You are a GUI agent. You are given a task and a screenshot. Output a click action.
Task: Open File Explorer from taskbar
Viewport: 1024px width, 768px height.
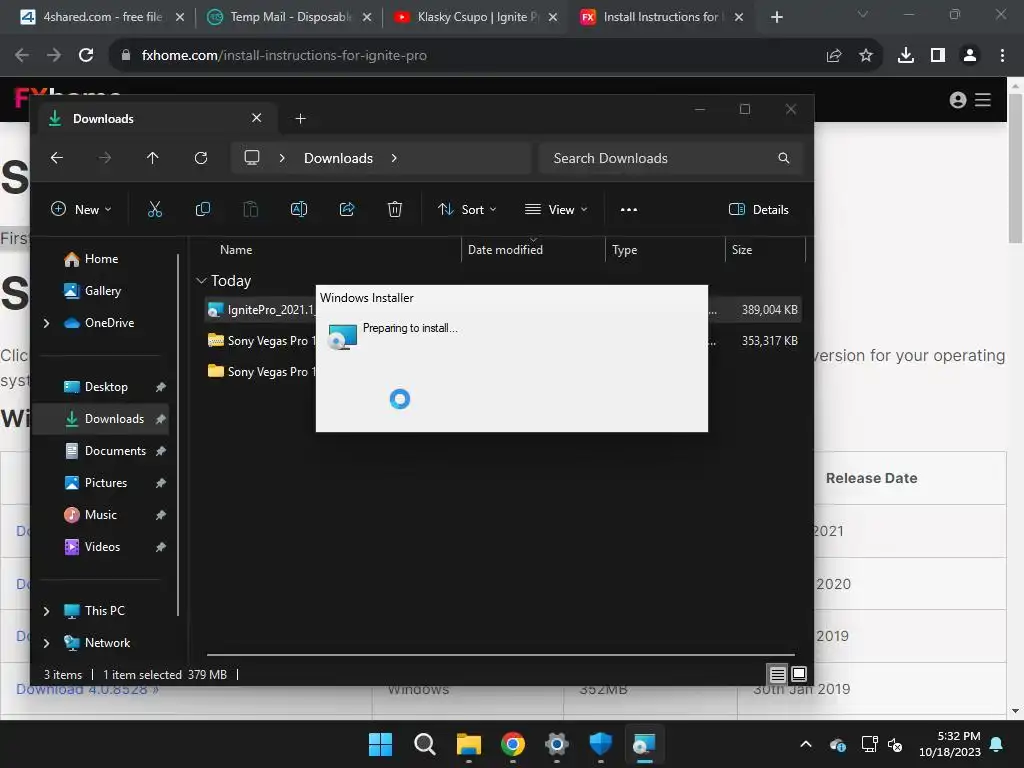468,744
